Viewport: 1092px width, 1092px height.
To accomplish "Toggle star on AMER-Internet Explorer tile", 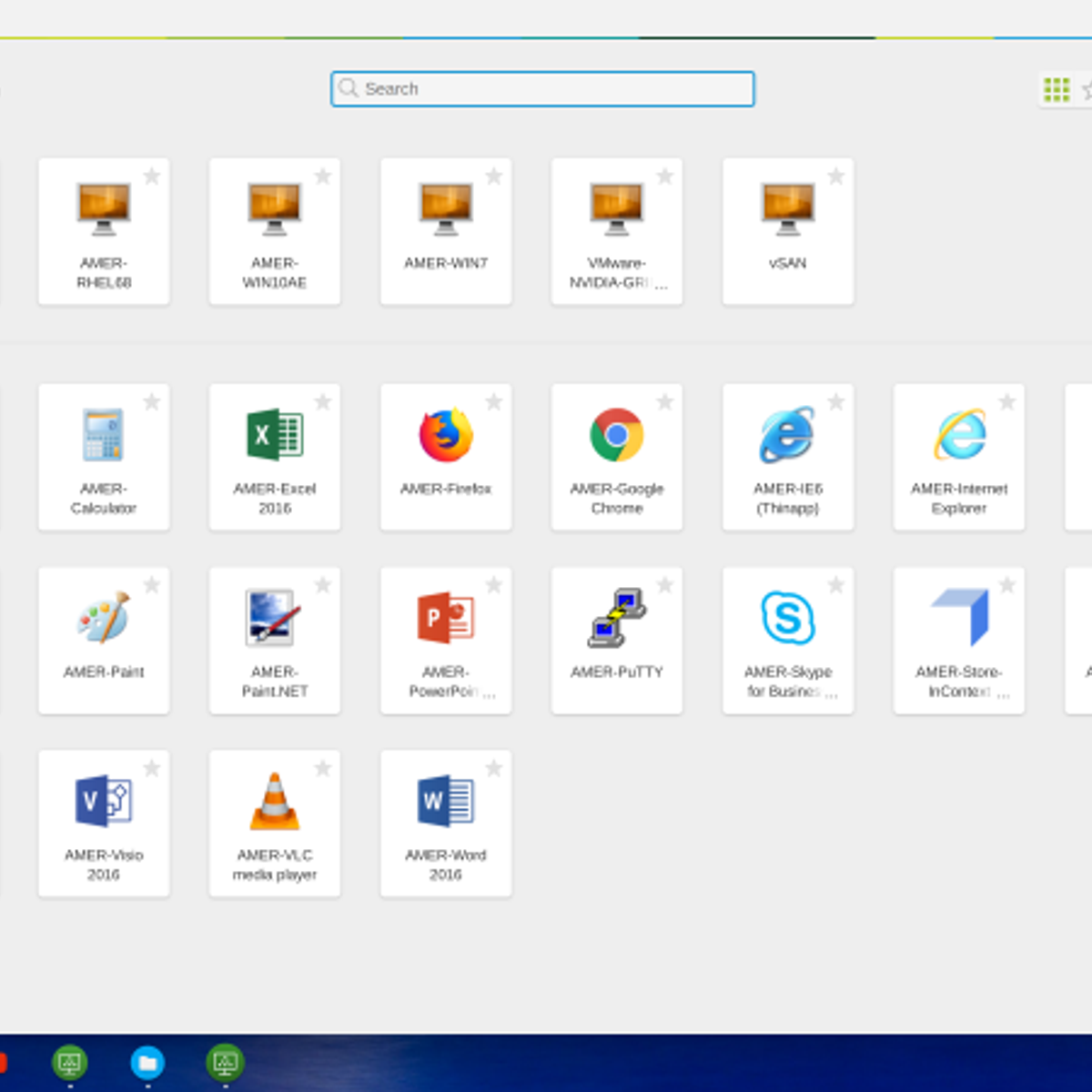I will click(x=1007, y=401).
